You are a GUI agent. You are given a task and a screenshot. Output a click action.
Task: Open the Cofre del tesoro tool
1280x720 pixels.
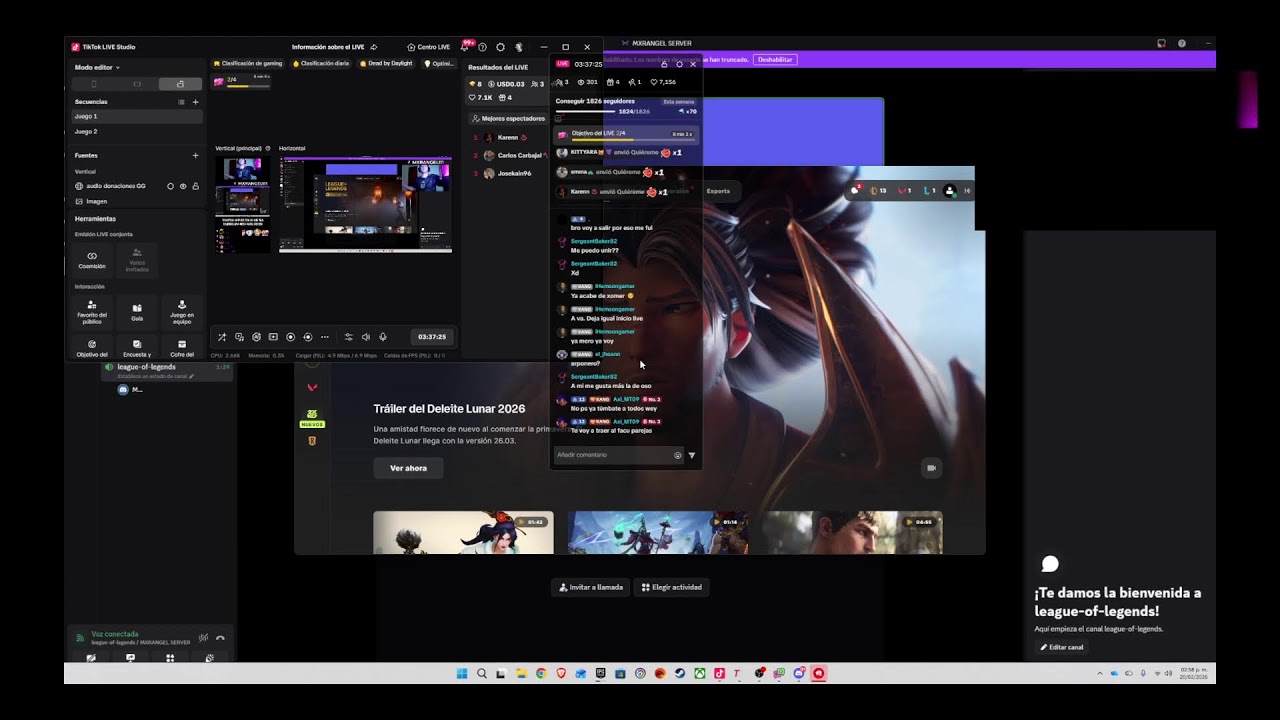pos(182,348)
